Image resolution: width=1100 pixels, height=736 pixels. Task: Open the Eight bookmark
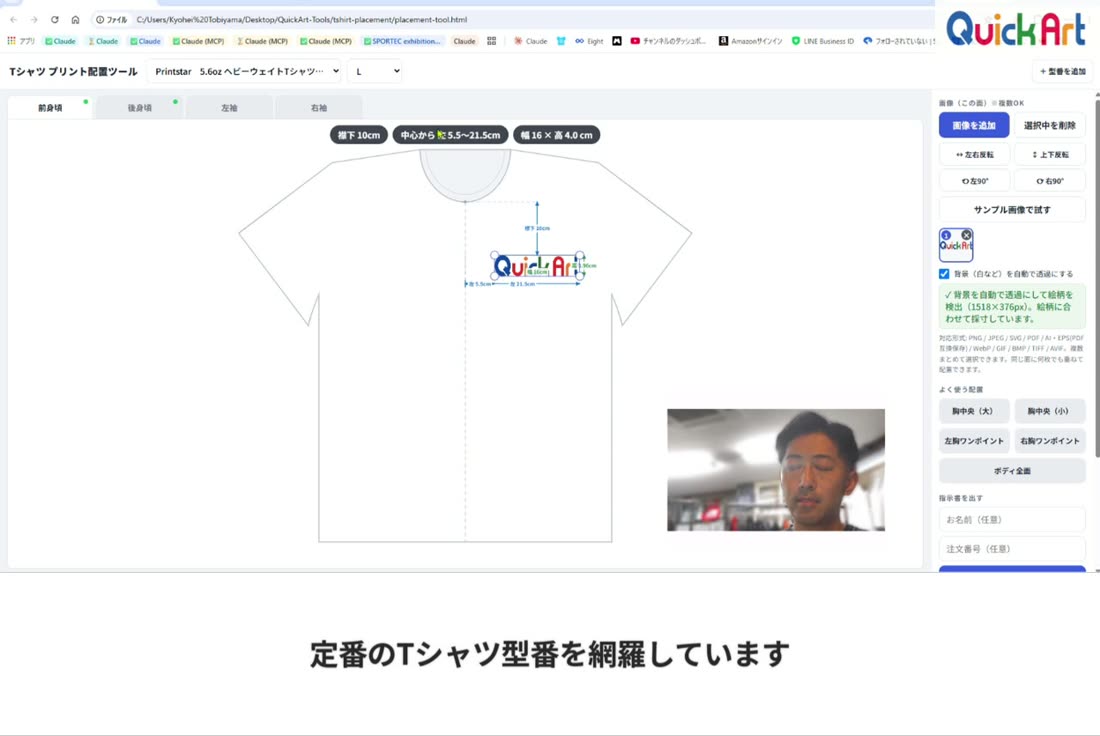point(589,41)
